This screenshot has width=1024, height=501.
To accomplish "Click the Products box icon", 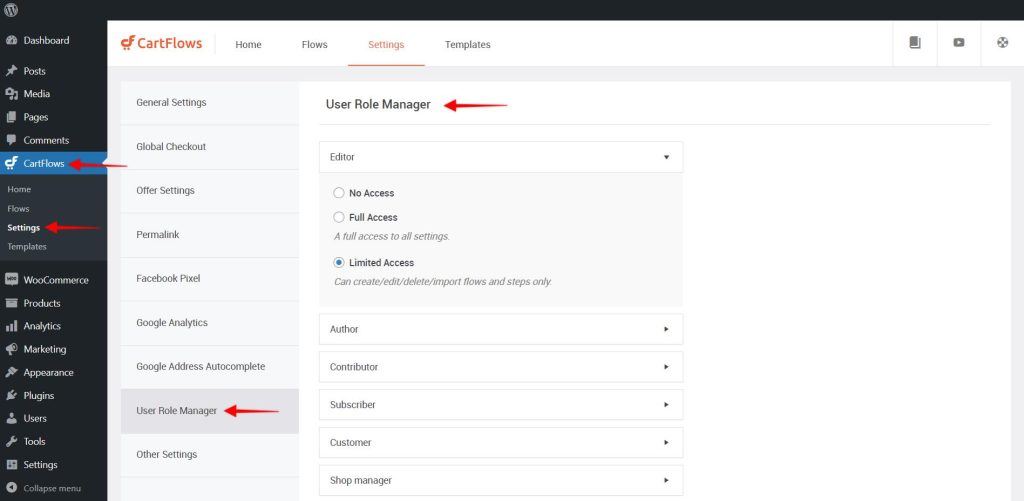I will pos(11,303).
